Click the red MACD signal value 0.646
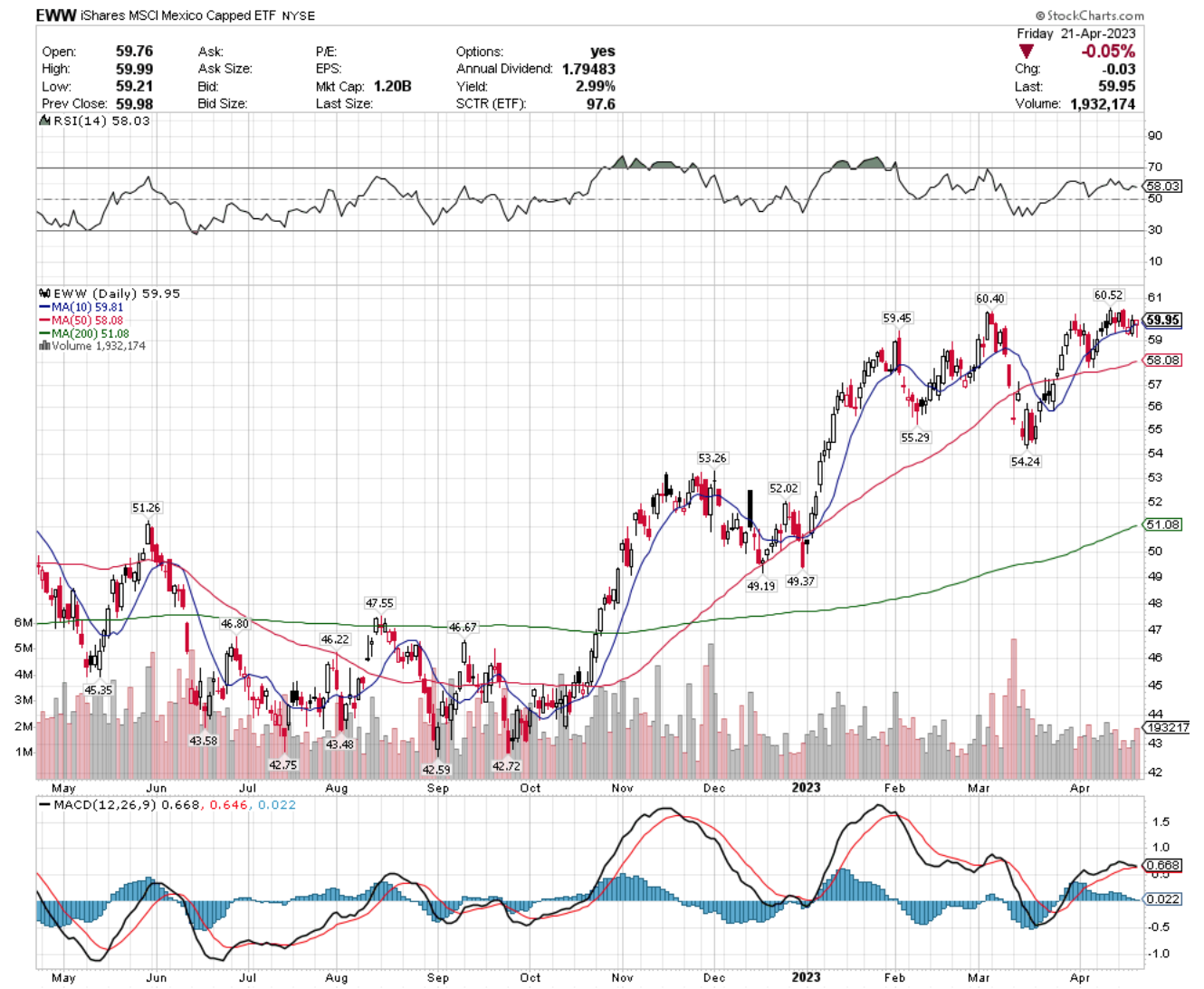The height and width of the screenshot is (989, 1204). point(230,805)
